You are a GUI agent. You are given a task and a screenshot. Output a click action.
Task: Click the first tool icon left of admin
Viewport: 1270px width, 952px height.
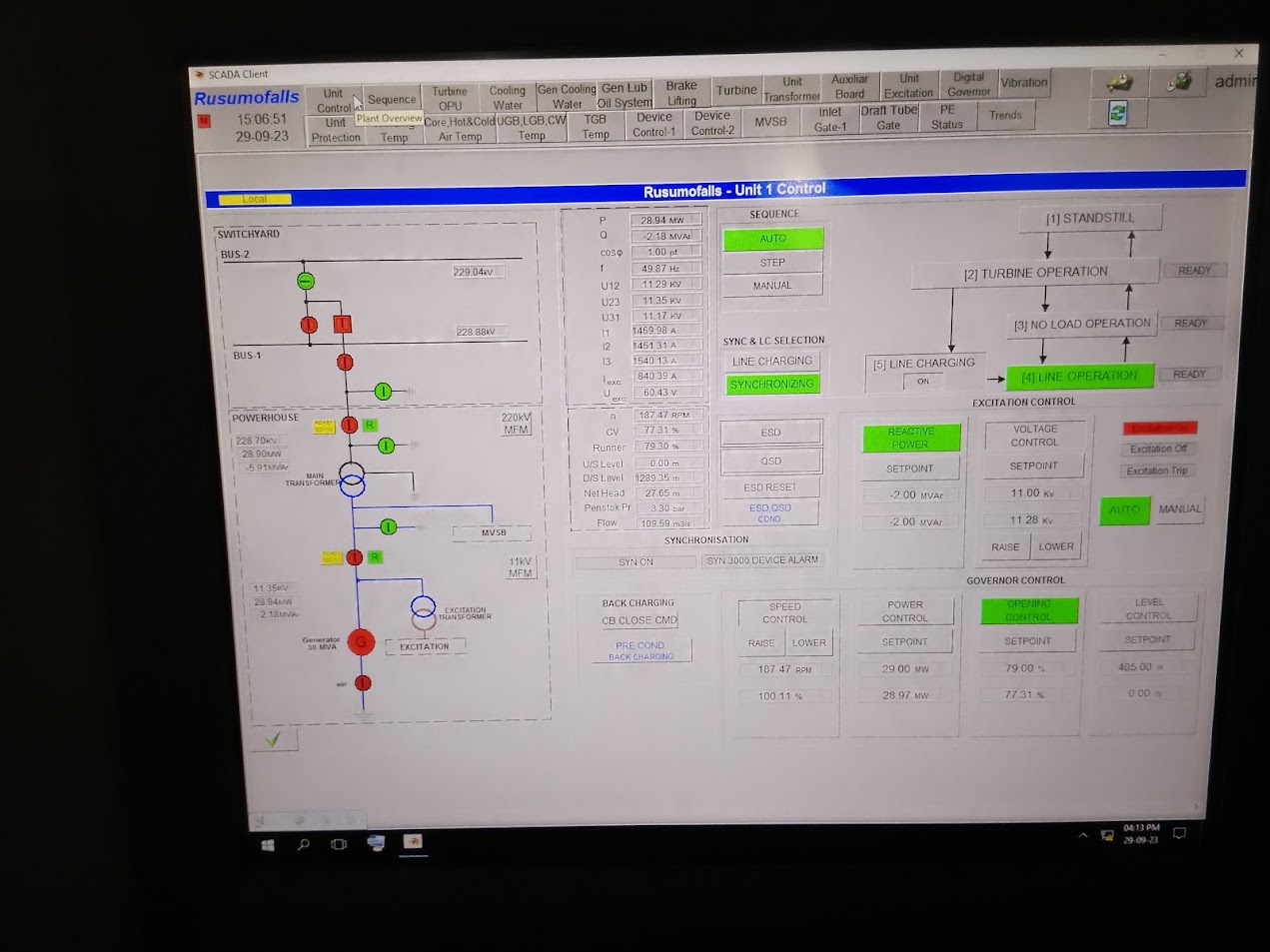(1120, 83)
